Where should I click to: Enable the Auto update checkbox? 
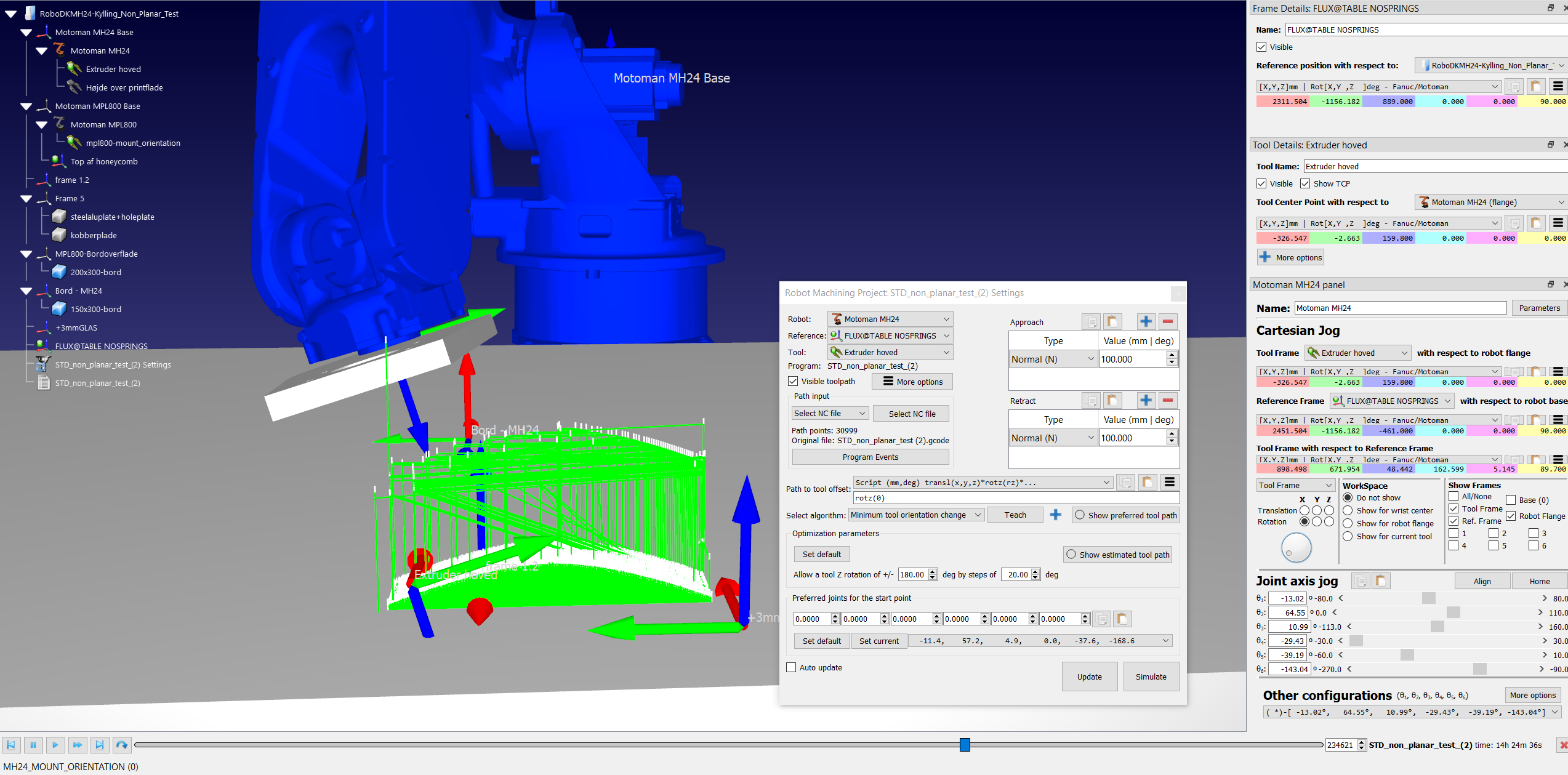[792, 667]
